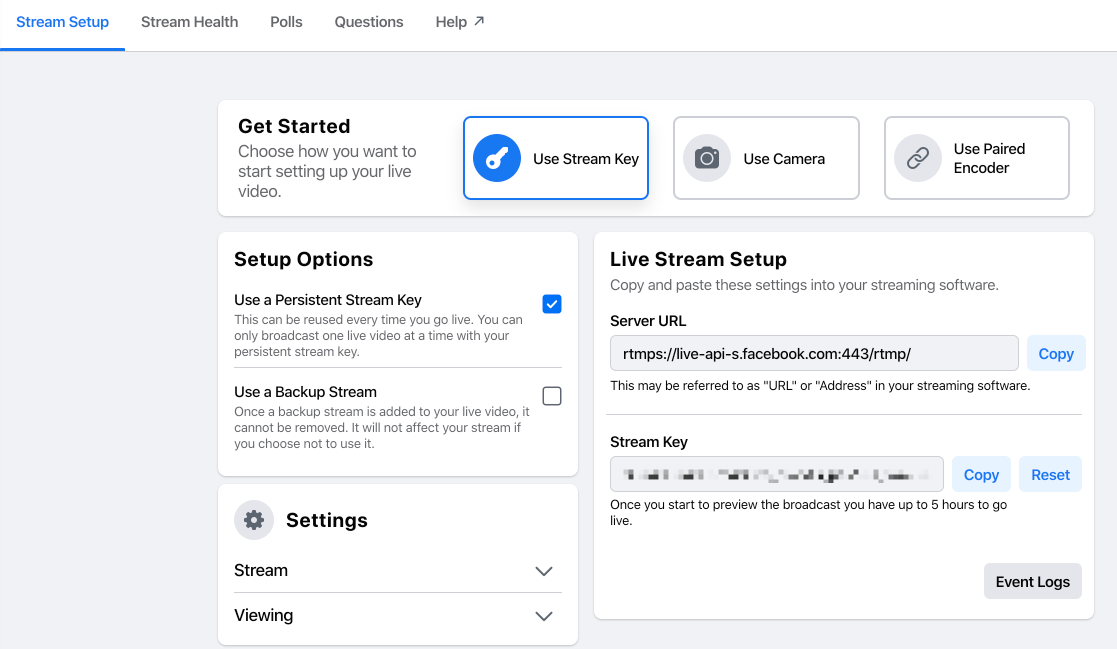
Task: Expand the Viewing settings section
Action: [398, 616]
